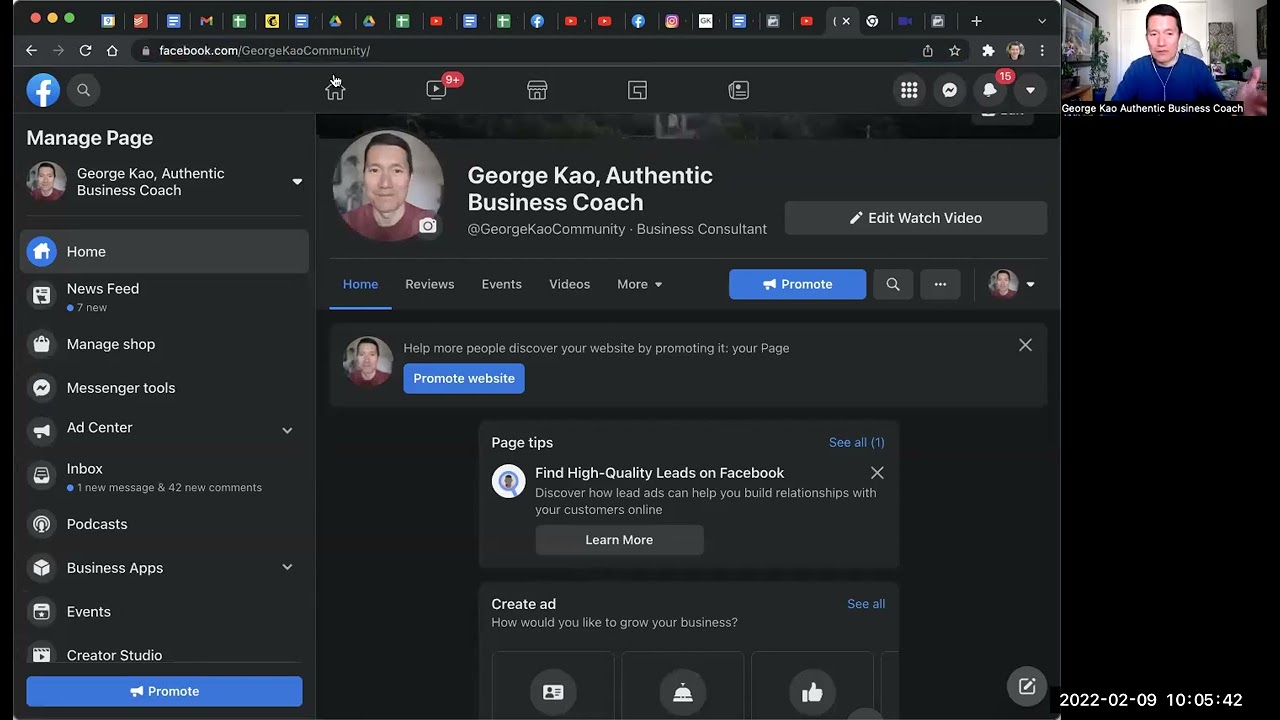Open Creator Studio in sidebar
This screenshot has width=1280, height=720.
click(164, 655)
